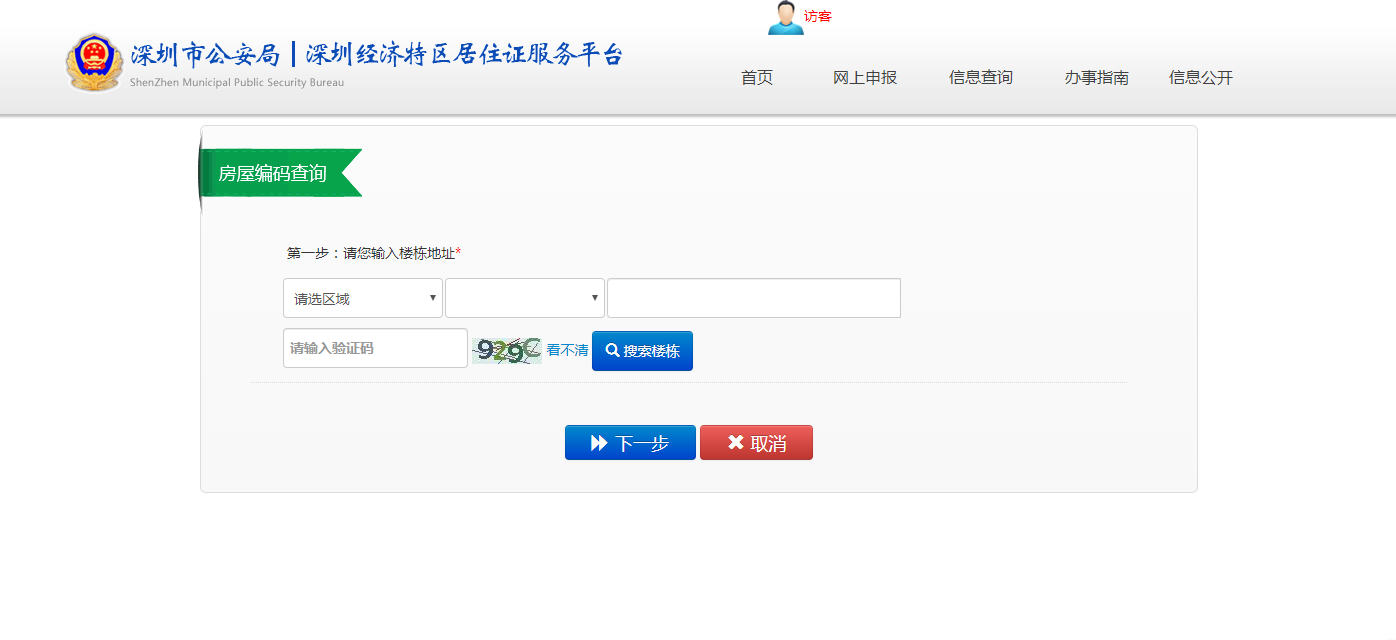Click the 第一步 step instruction label

tap(373, 253)
